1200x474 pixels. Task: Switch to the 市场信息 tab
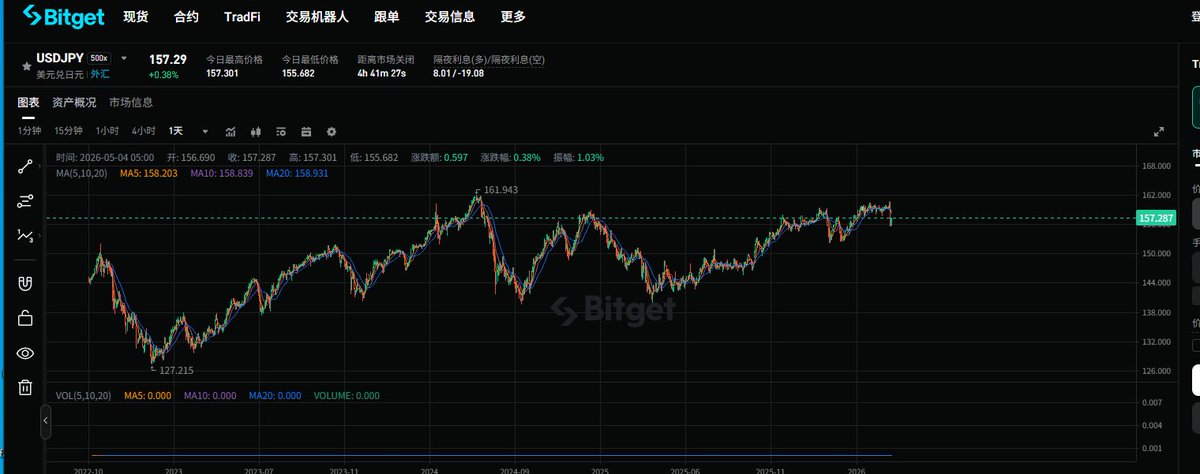click(131, 102)
